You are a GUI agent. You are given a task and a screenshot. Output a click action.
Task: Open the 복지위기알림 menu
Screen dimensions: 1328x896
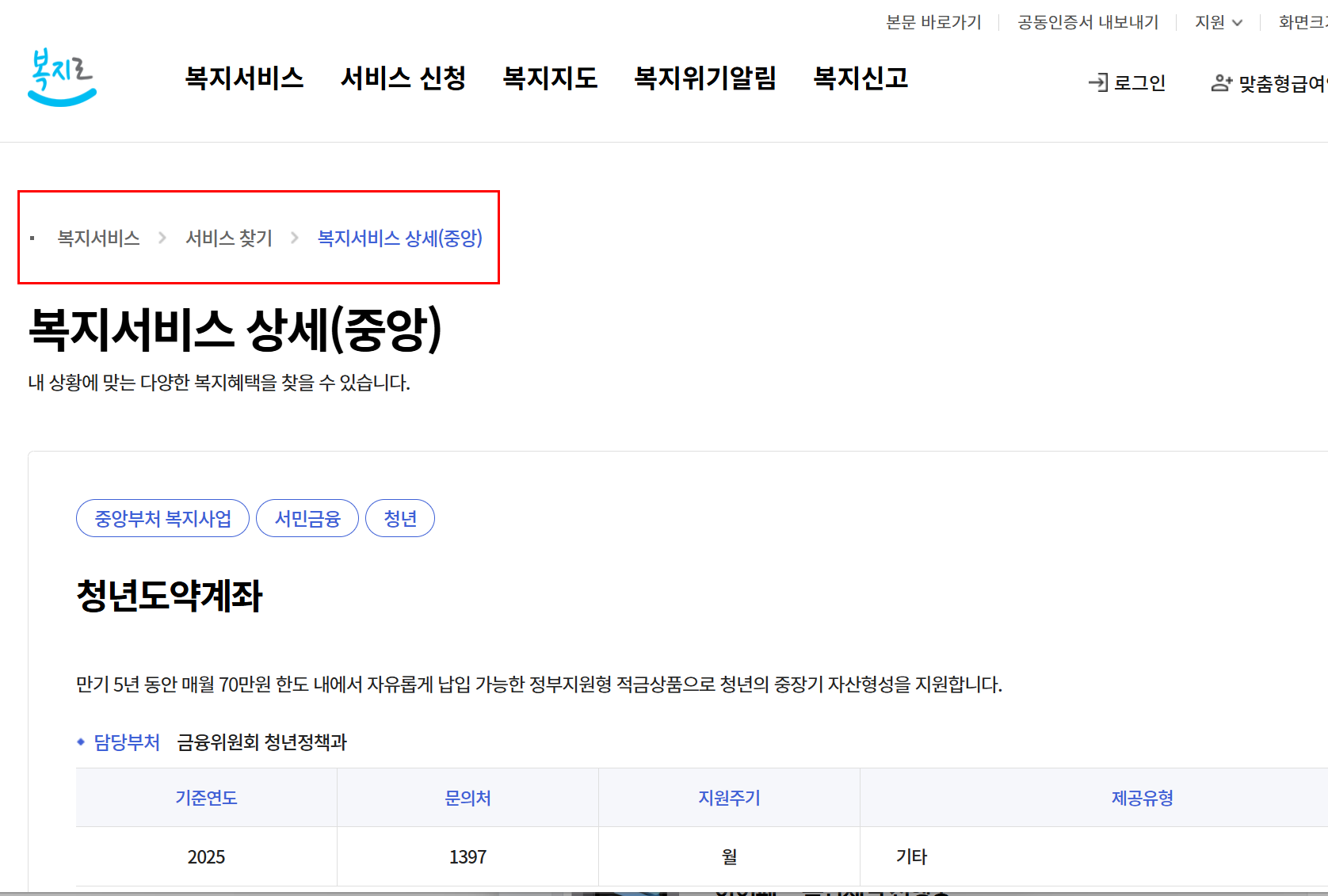coord(705,78)
